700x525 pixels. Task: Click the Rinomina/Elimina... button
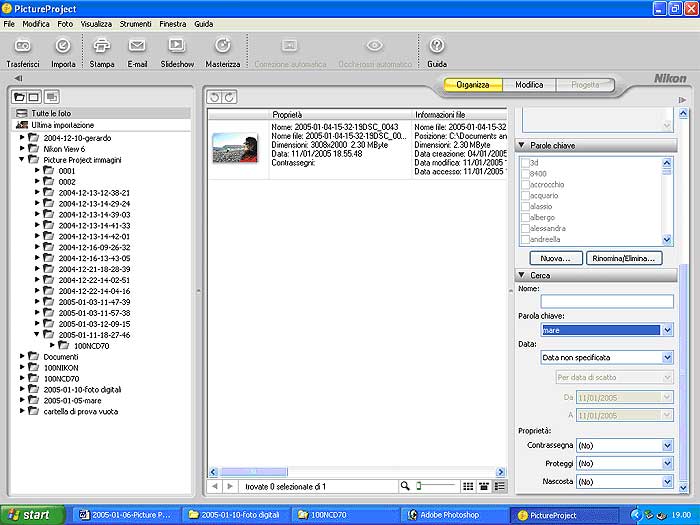pos(624,258)
